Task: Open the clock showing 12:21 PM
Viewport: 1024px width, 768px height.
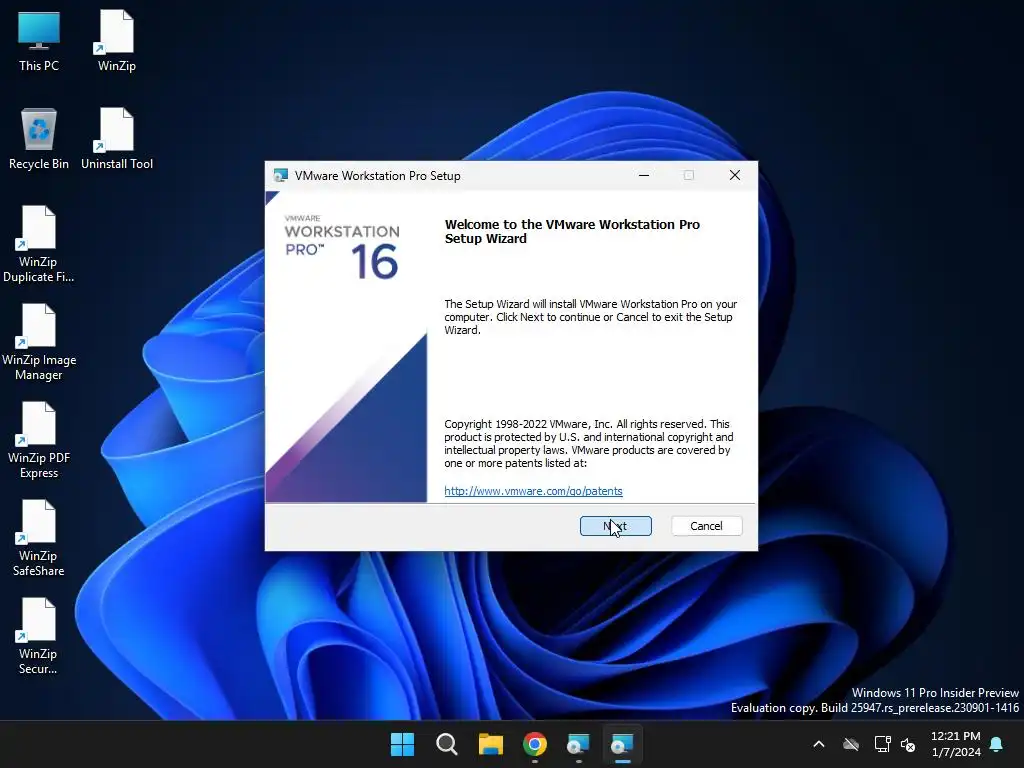Action: (x=955, y=744)
